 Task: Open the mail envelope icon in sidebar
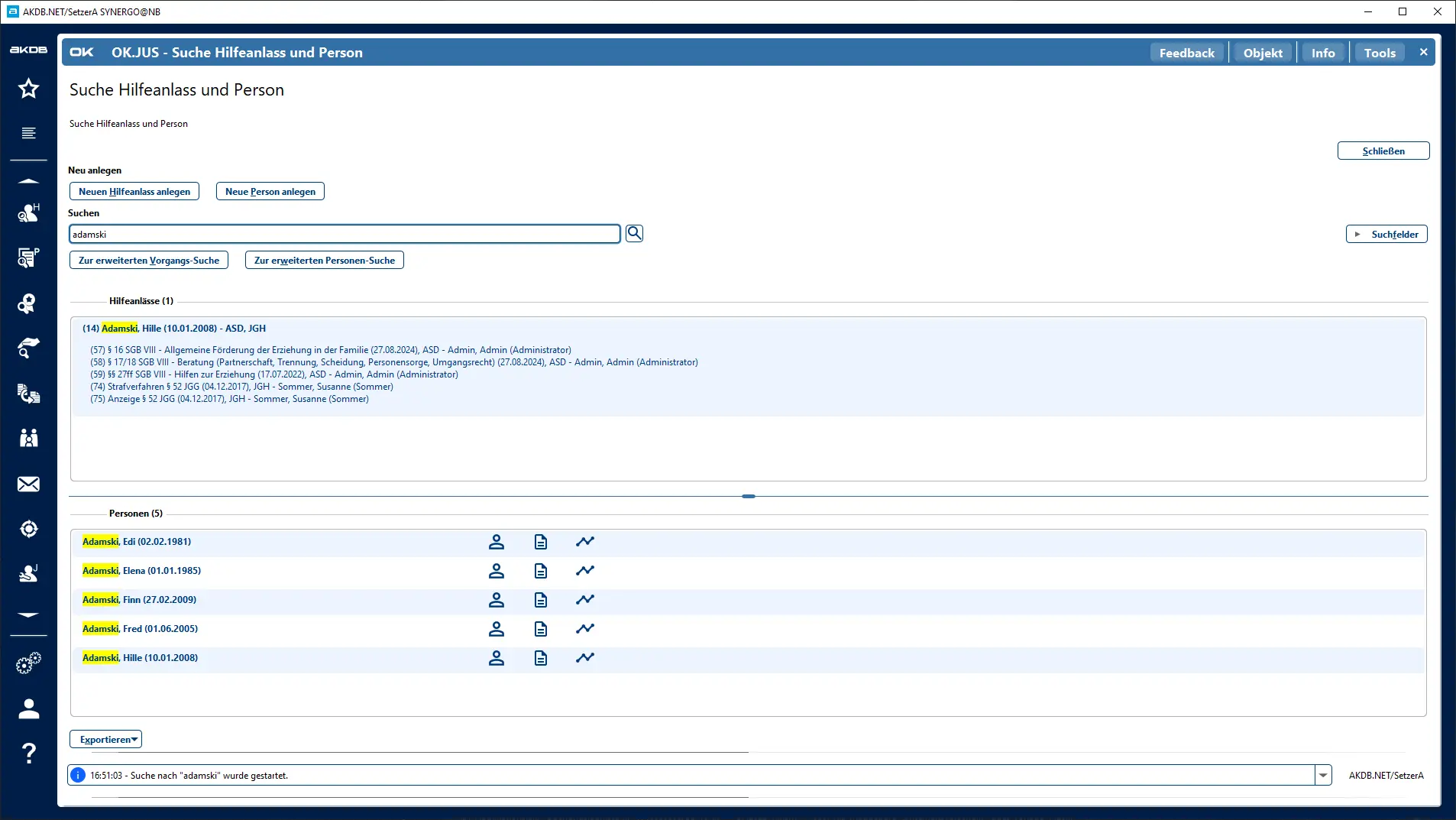click(29, 485)
